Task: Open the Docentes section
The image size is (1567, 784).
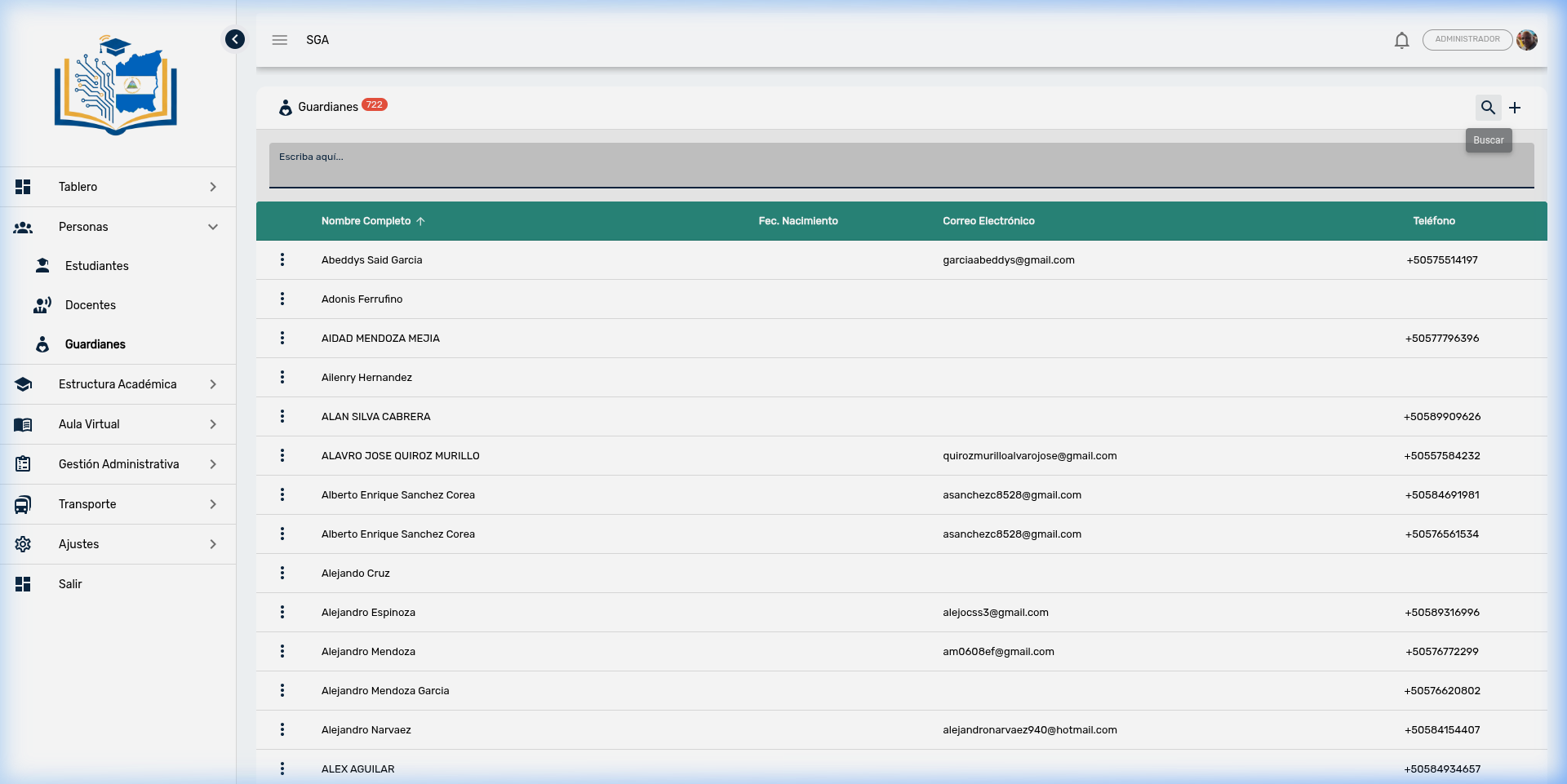Action: click(x=91, y=305)
